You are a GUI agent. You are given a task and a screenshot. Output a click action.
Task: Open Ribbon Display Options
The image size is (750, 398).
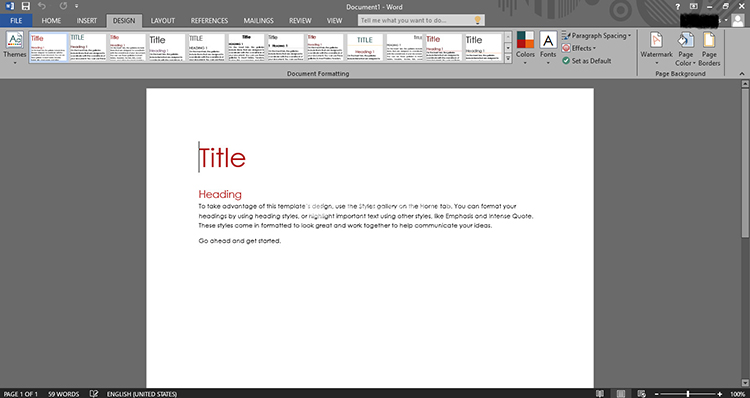click(x=694, y=7)
